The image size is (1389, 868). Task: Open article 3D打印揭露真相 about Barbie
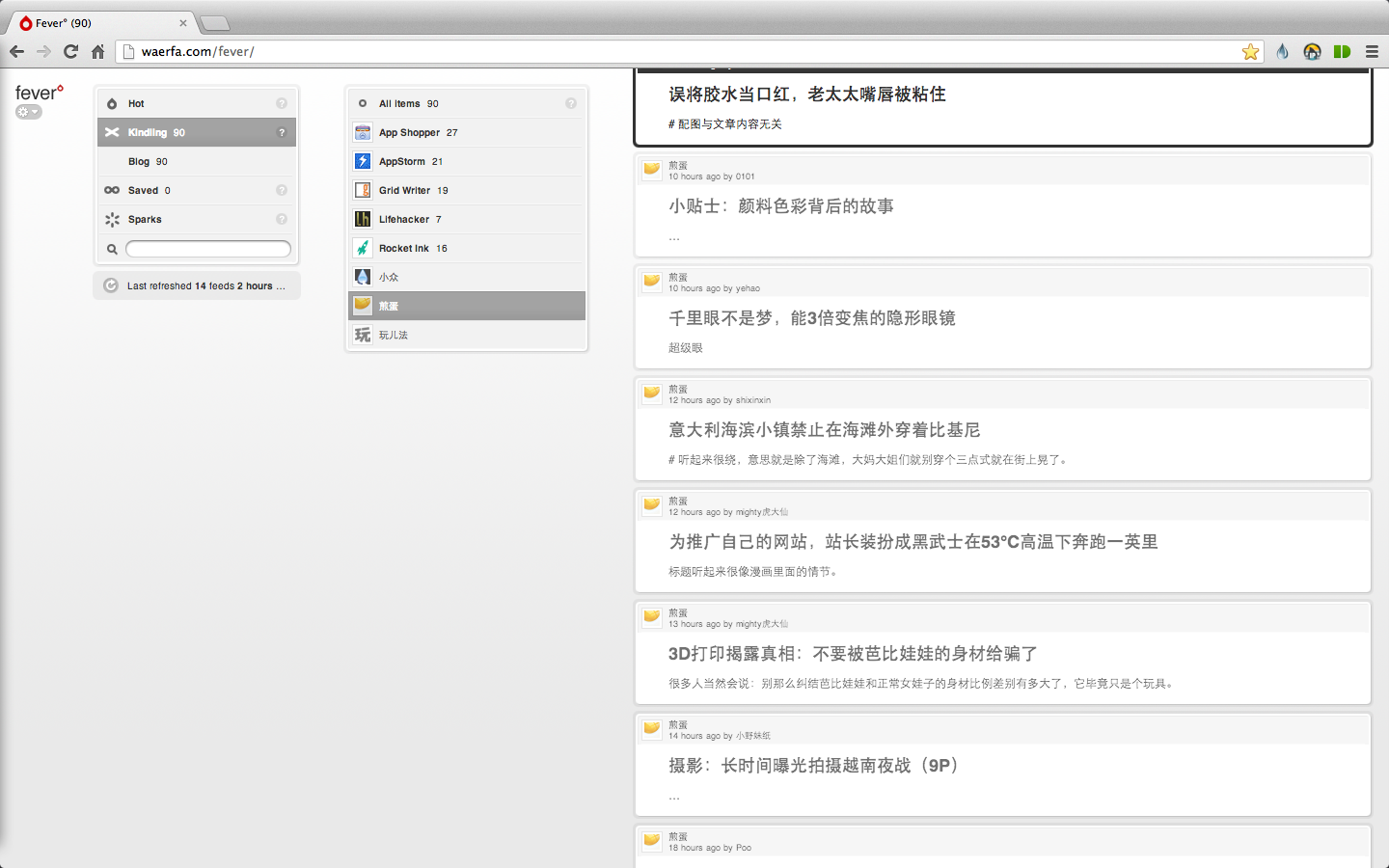point(853,654)
